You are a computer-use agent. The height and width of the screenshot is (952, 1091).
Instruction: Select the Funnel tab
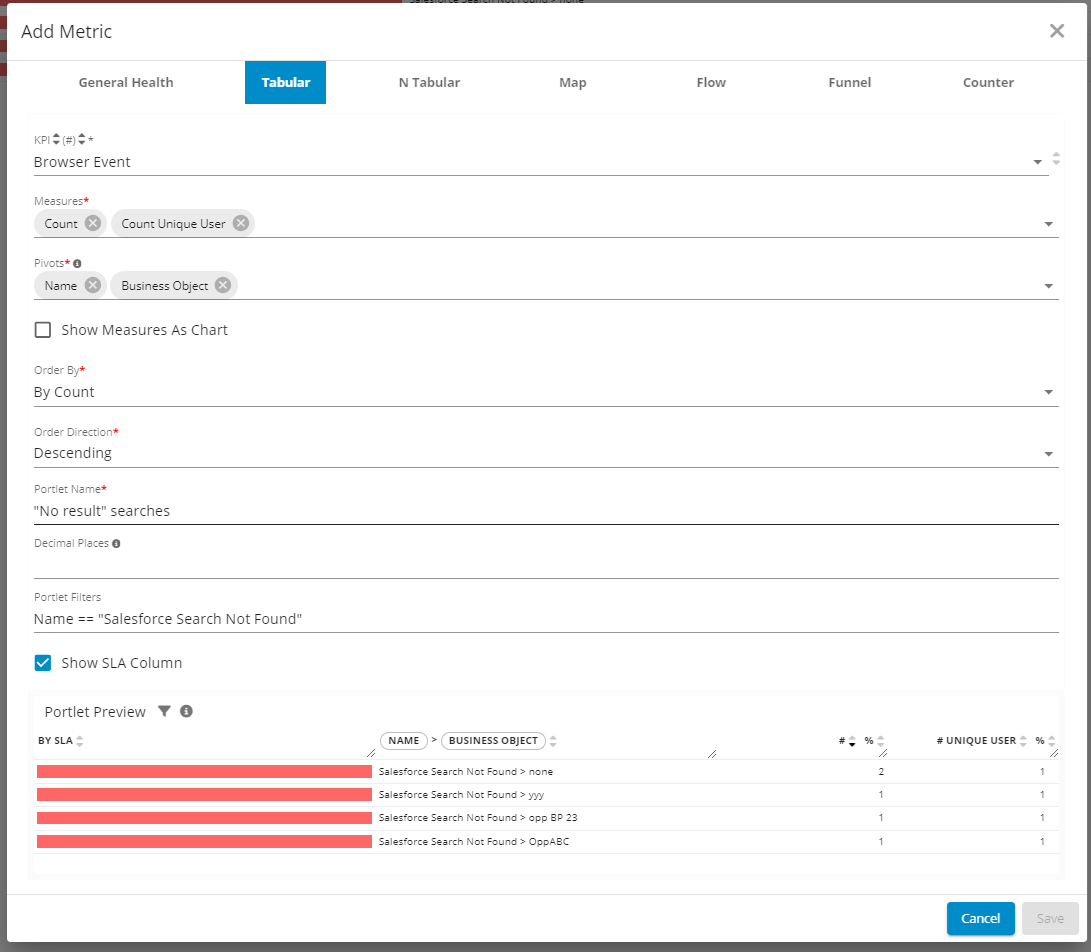coord(849,82)
